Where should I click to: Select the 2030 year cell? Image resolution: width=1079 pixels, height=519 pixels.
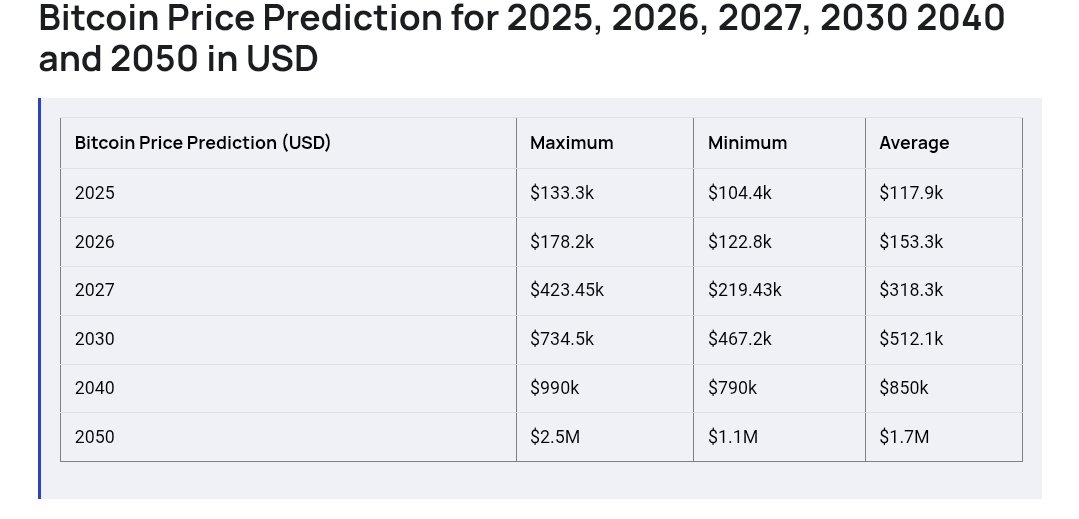click(x=95, y=339)
